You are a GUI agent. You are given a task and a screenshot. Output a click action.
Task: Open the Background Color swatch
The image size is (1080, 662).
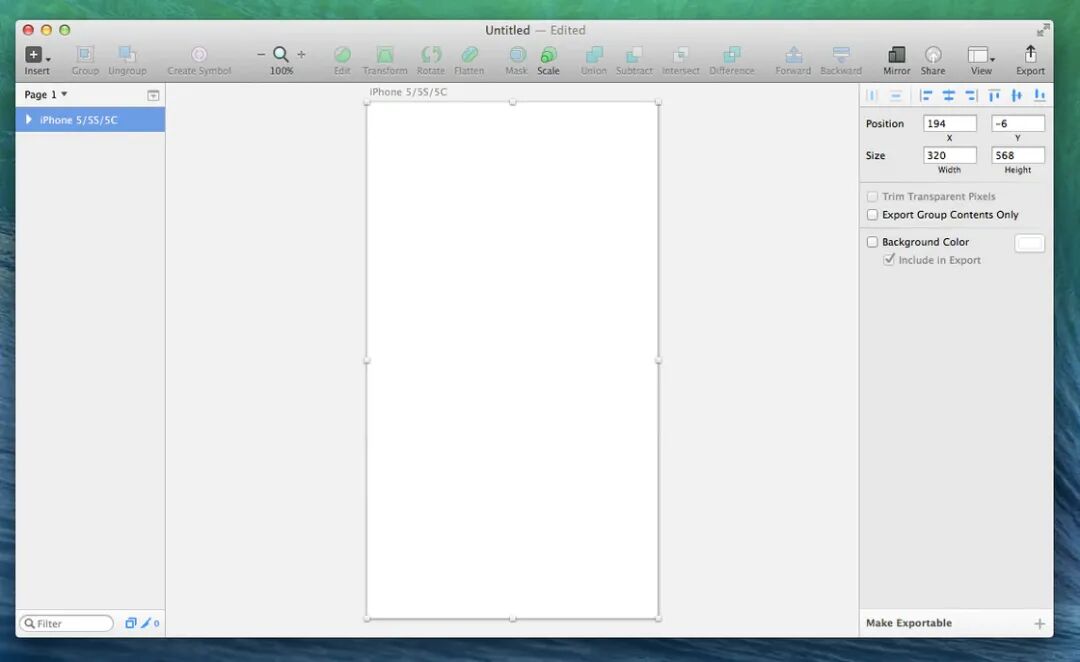[1030, 243]
